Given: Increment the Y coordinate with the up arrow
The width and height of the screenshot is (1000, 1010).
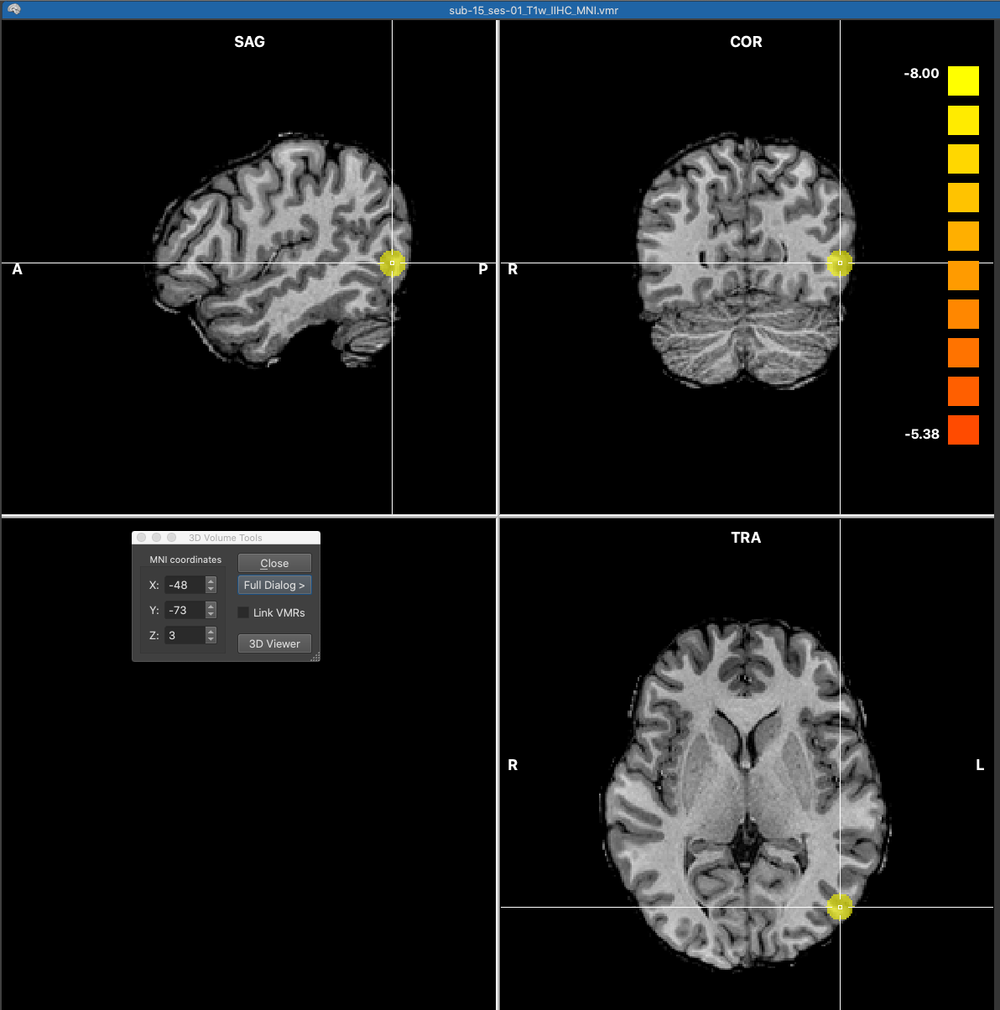Looking at the screenshot, I should pyautogui.click(x=211, y=606).
